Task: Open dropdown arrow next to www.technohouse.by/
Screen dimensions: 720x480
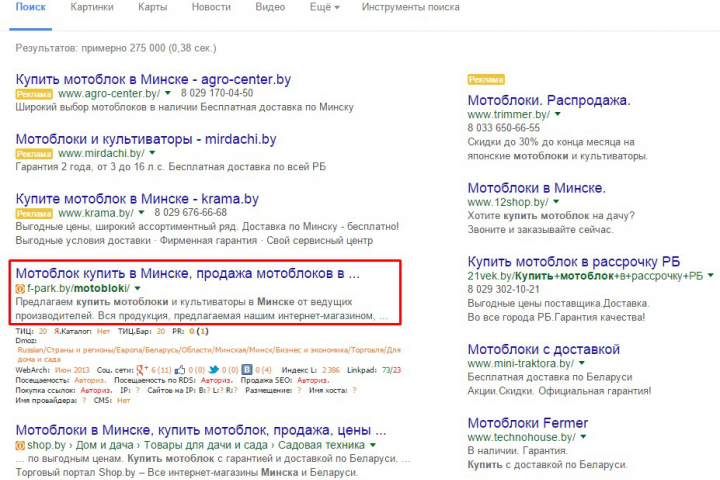Action: [x=584, y=437]
